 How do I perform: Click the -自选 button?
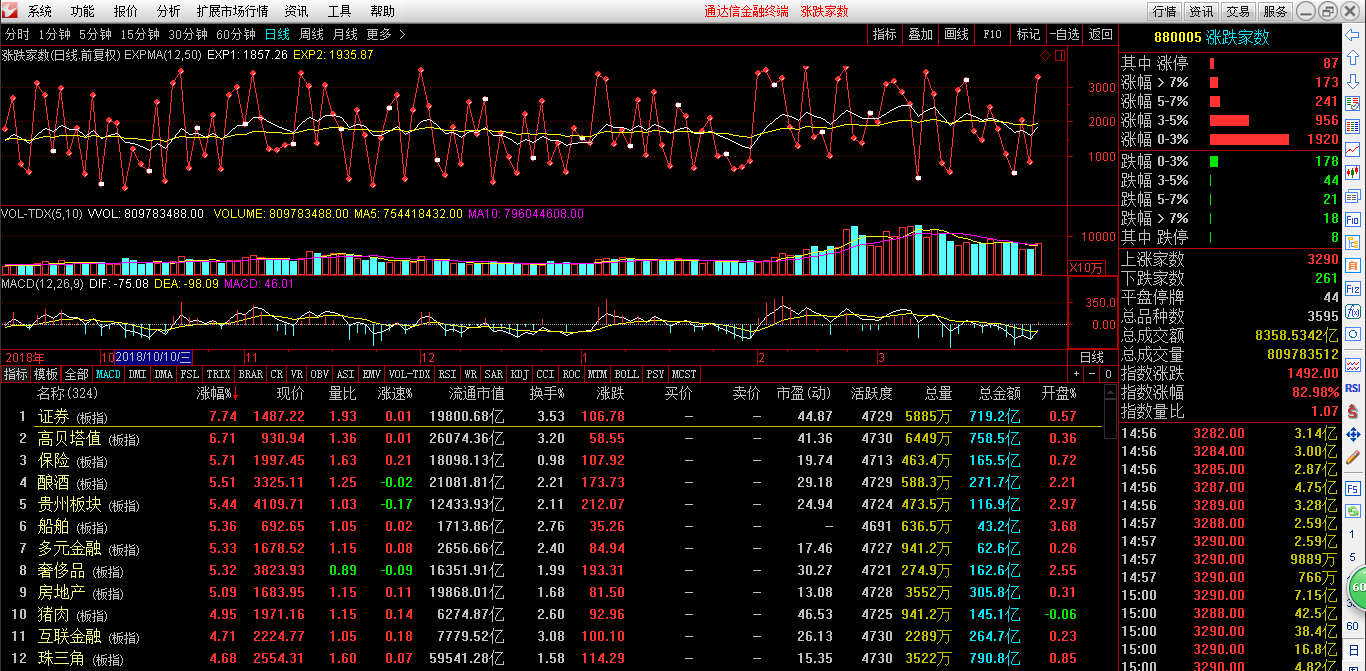(x=1064, y=34)
